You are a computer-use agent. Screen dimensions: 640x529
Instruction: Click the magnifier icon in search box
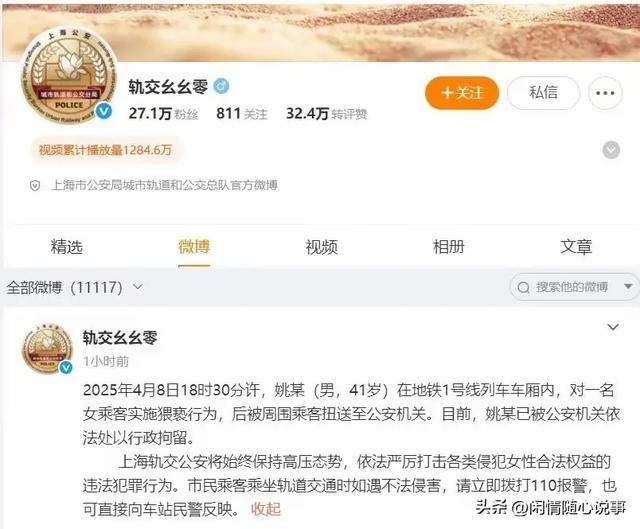tap(523, 287)
